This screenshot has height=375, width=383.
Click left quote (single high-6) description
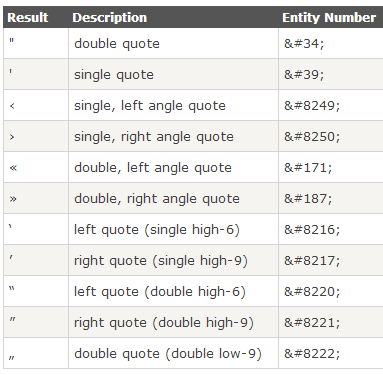pos(157,230)
